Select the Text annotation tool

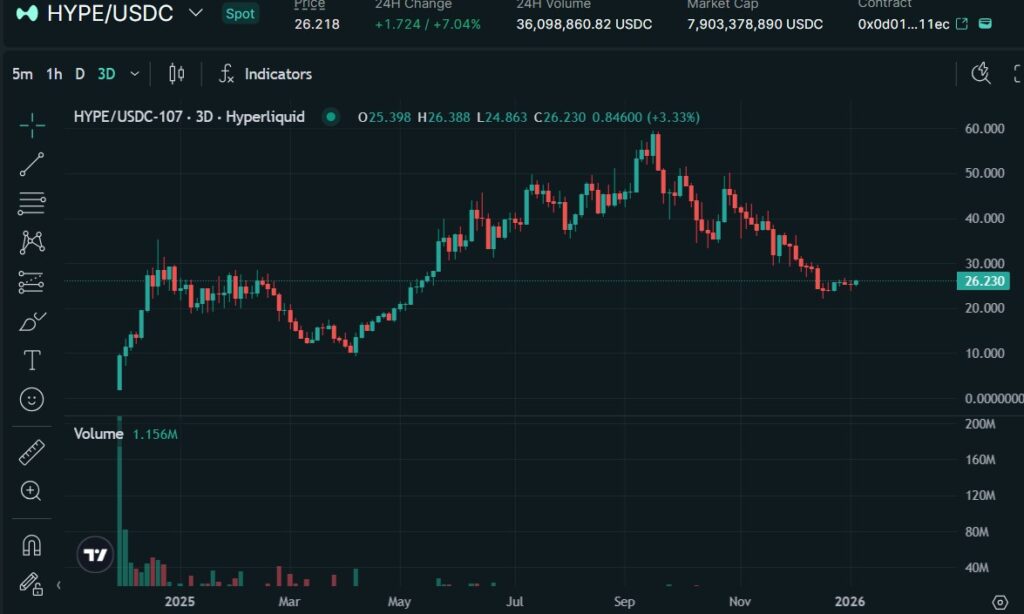(31, 359)
